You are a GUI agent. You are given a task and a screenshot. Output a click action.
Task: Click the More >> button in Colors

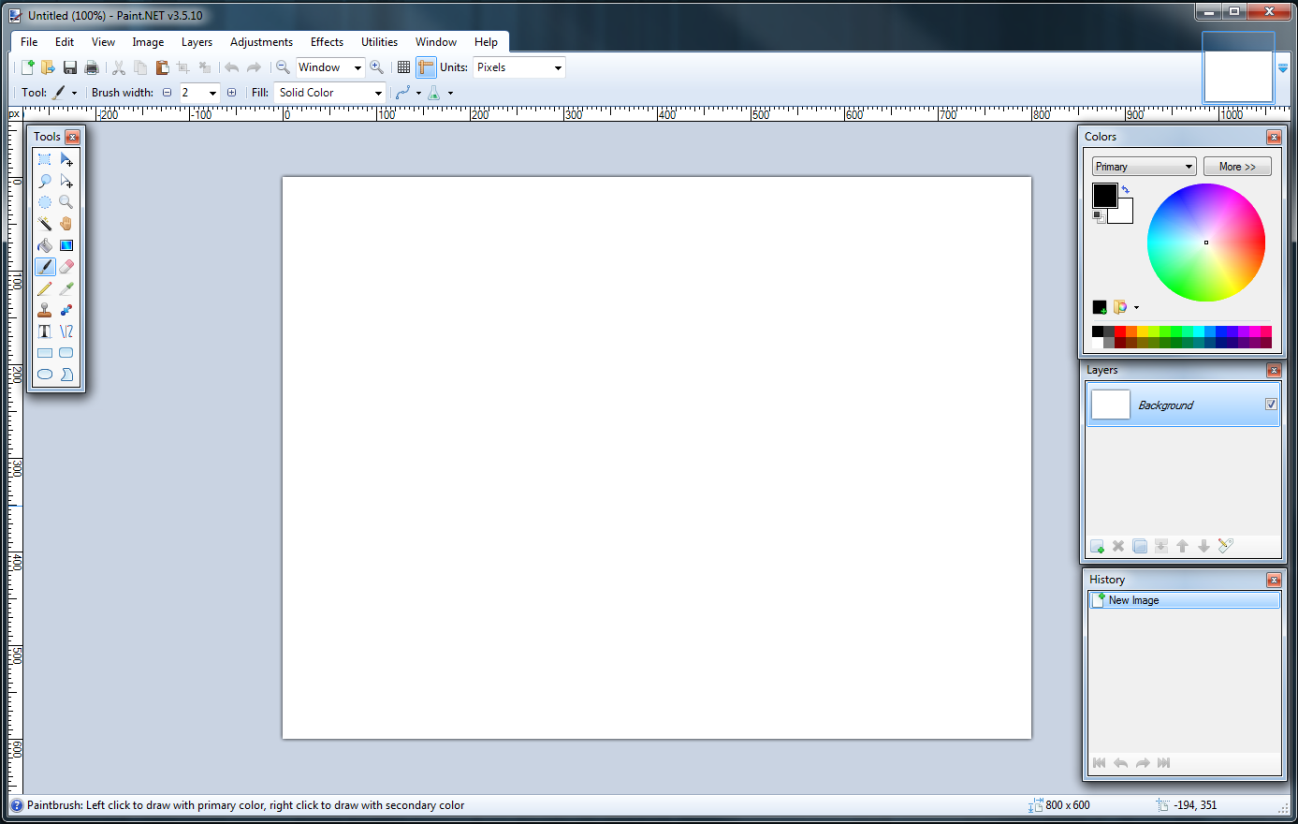tap(1237, 166)
